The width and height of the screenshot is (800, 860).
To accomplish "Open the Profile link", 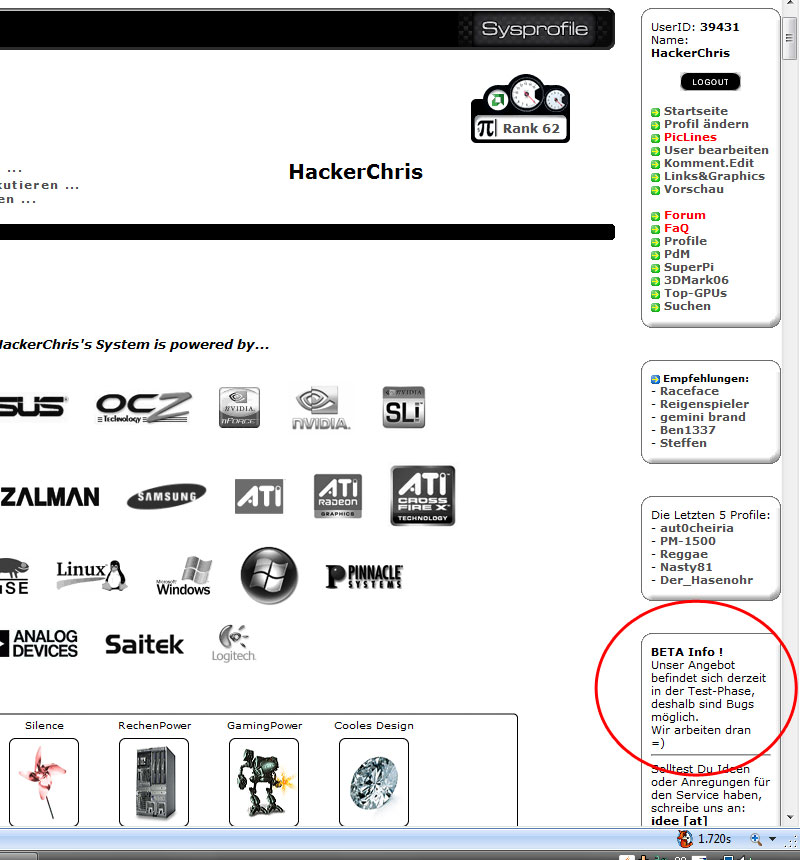I will click(685, 241).
